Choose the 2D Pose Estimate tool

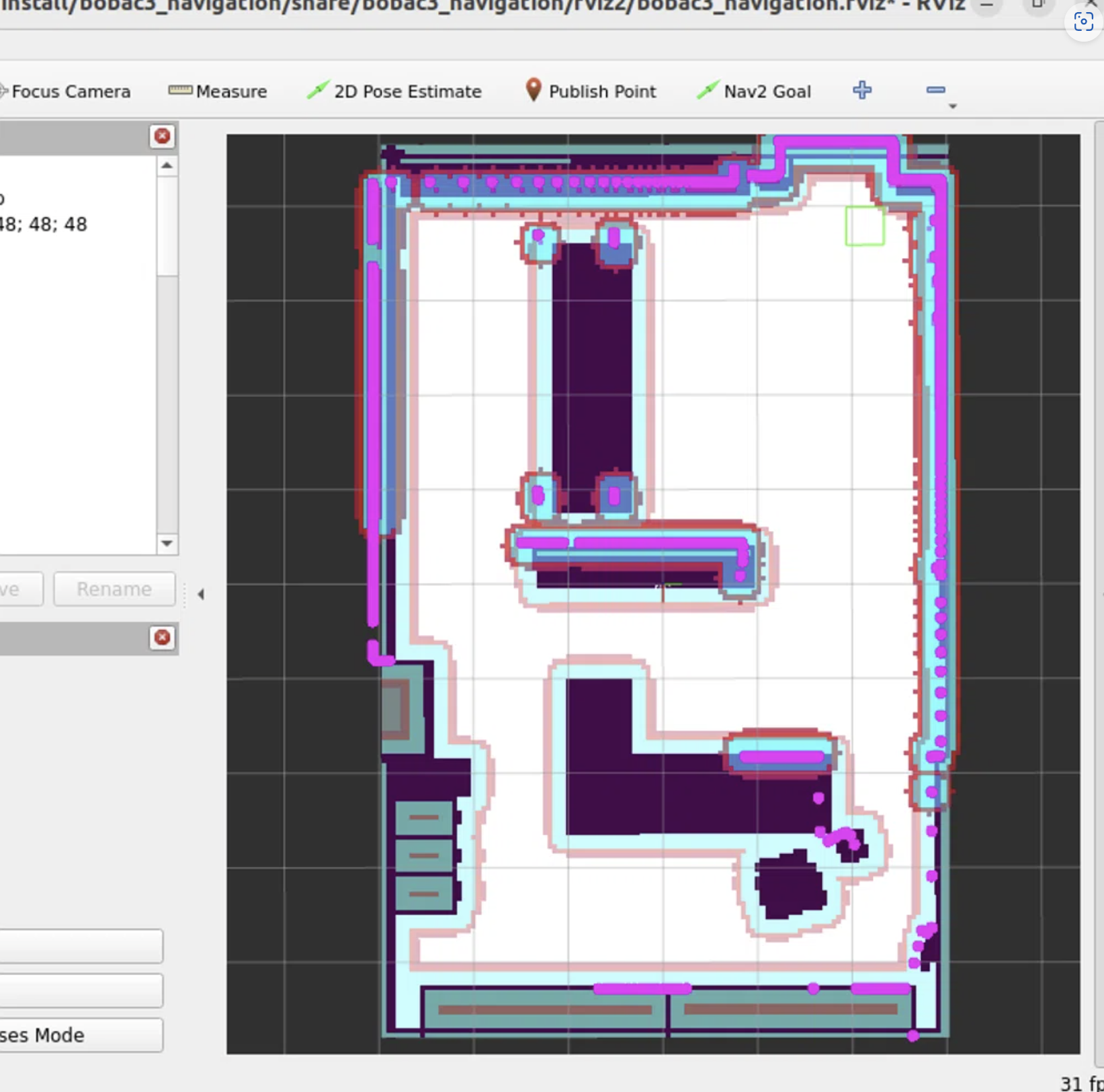pyautogui.click(x=394, y=91)
